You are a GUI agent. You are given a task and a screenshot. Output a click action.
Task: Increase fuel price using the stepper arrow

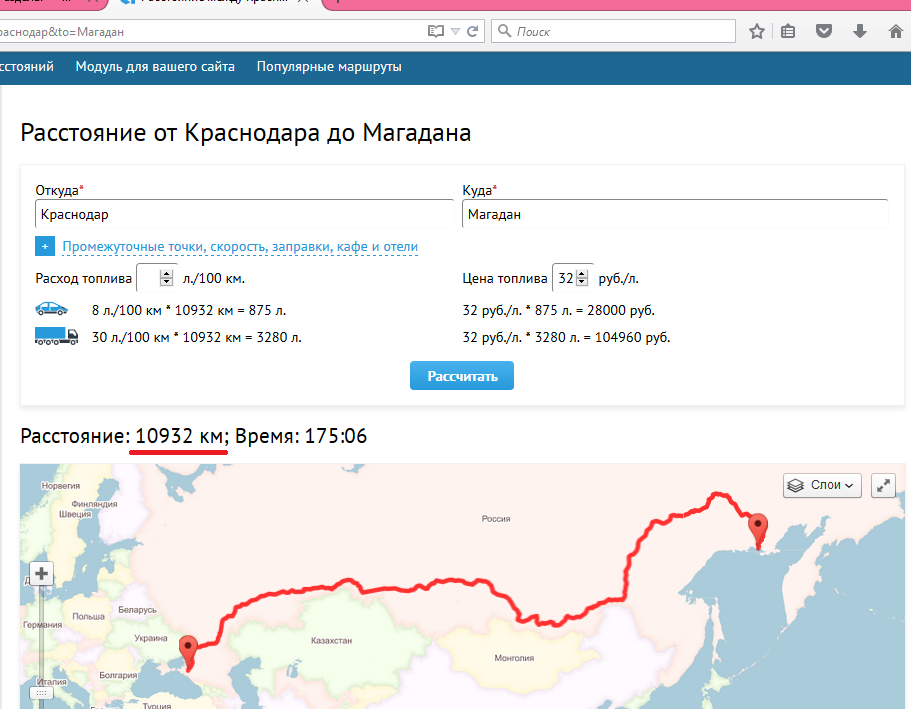(x=580, y=274)
